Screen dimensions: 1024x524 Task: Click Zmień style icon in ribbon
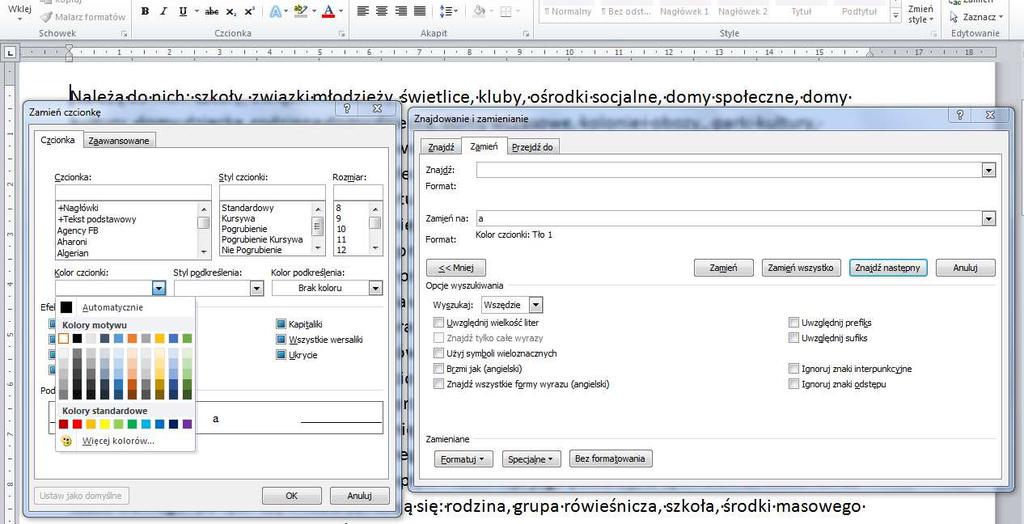(920, 14)
